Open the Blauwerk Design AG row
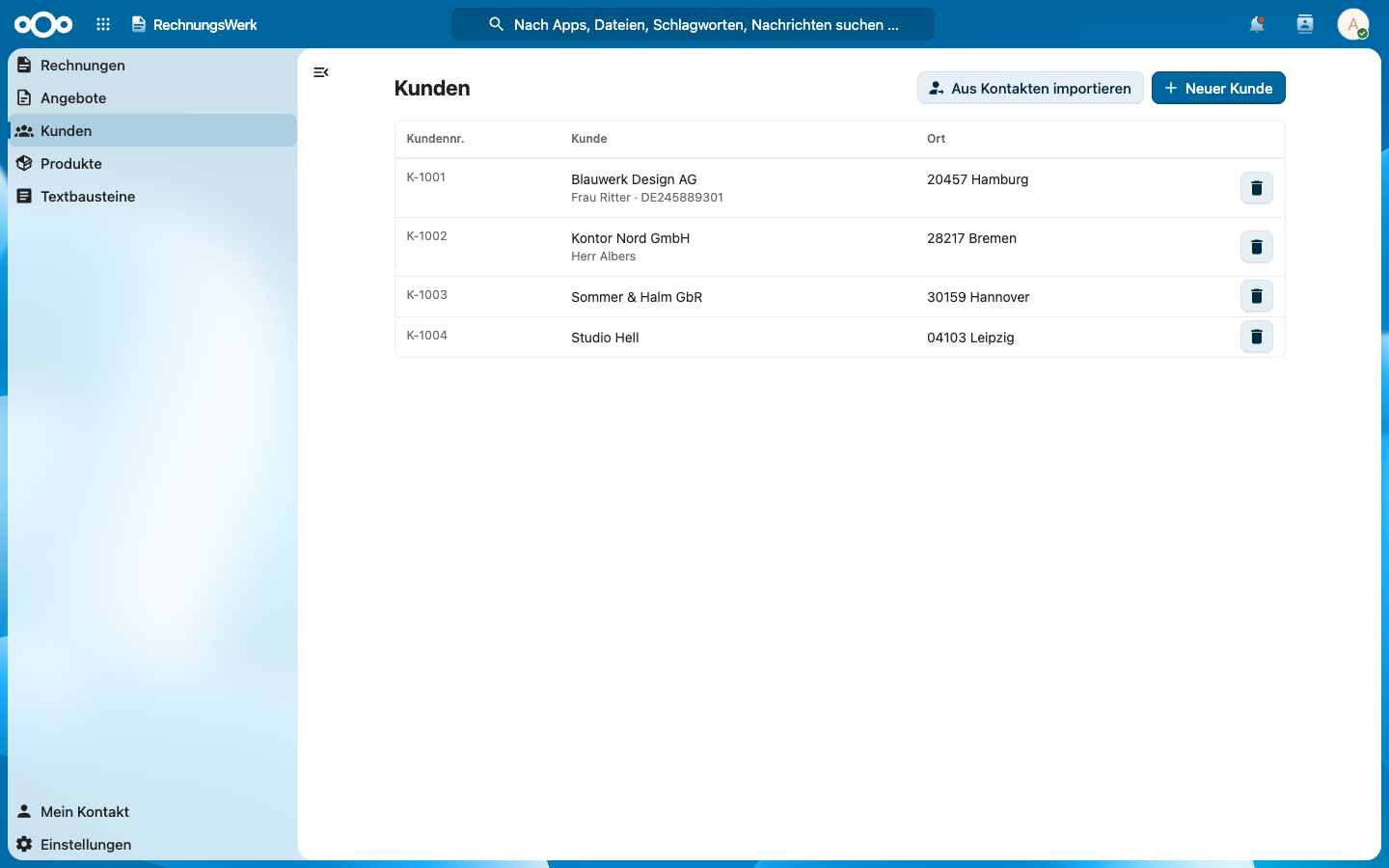Screen dimensions: 1389x868 [840, 188]
